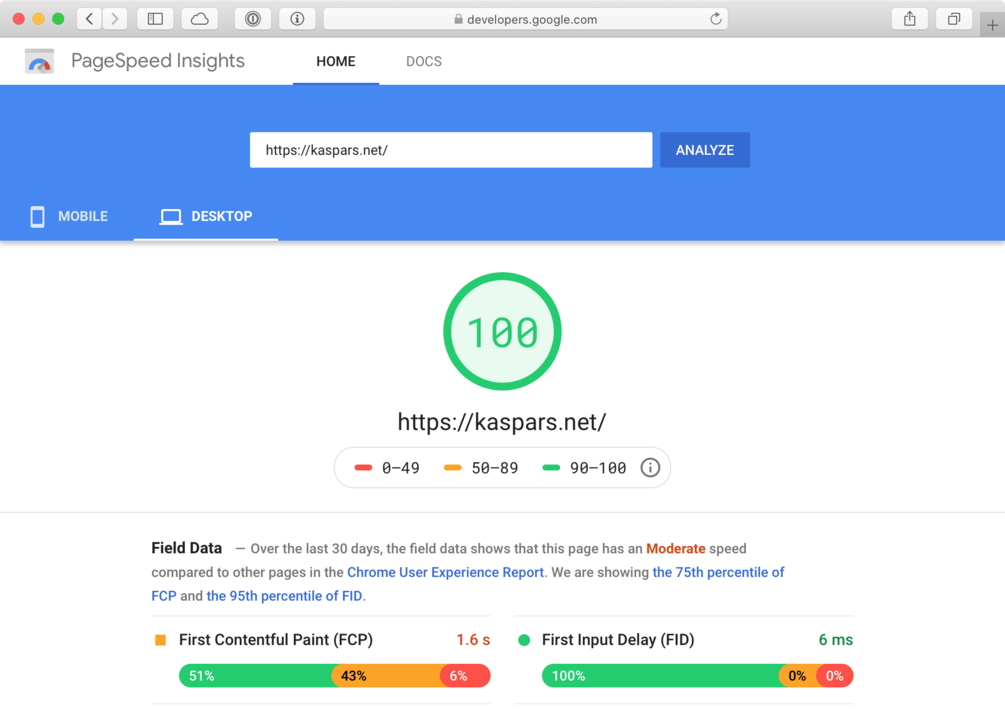Click the green FID circle indicator
Screen dimensions: 1005x719
[x=524, y=640]
